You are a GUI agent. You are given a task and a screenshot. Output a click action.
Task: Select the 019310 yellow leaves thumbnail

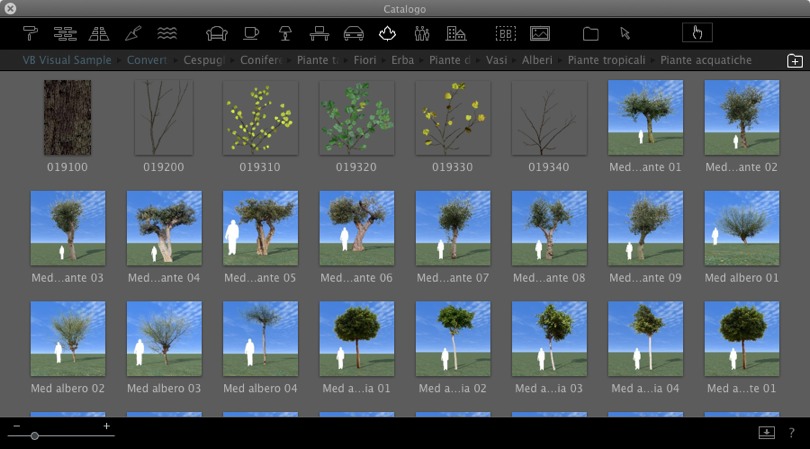tap(260, 117)
